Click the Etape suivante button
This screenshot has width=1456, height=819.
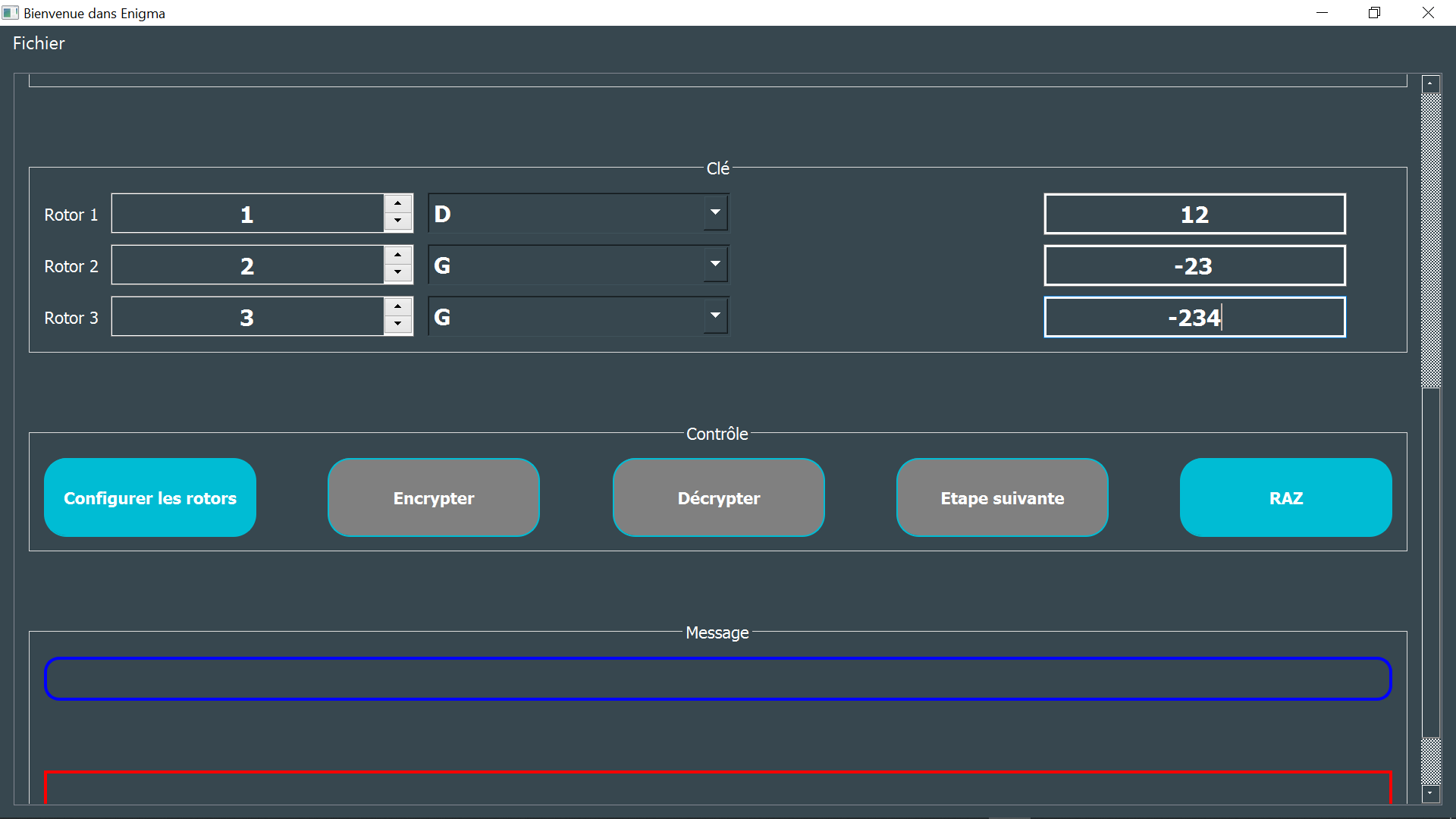click(1002, 497)
